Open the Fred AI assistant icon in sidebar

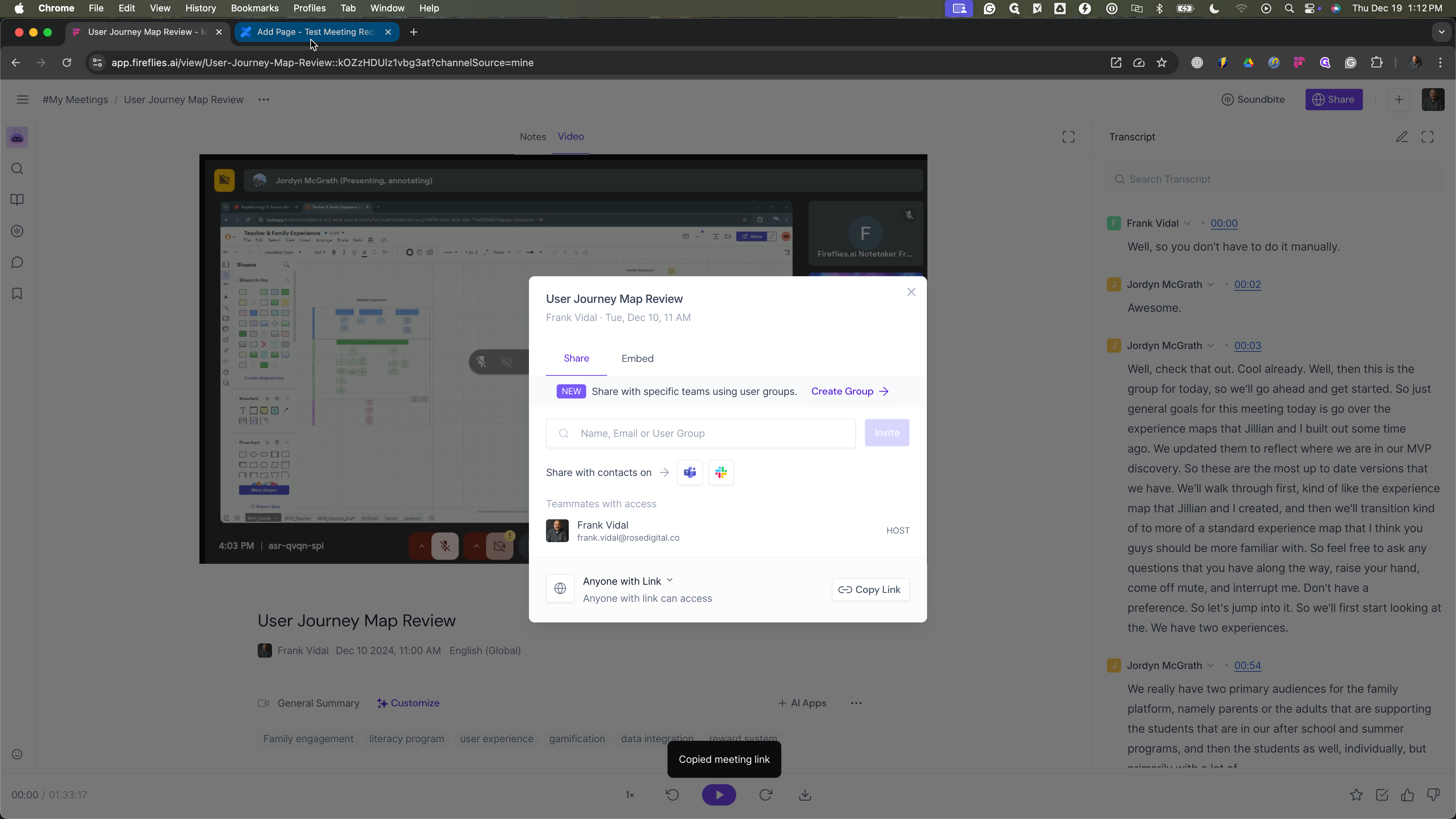[17, 137]
